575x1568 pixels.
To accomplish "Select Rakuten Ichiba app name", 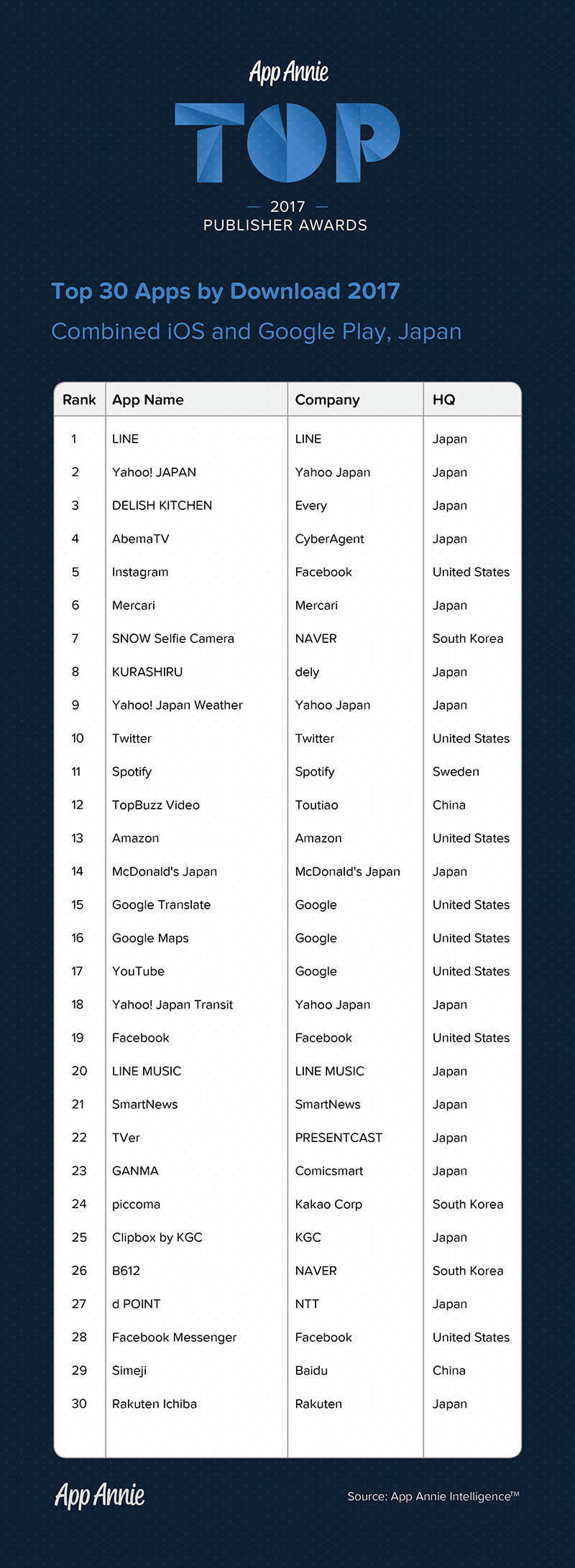I will click(x=155, y=1404).
